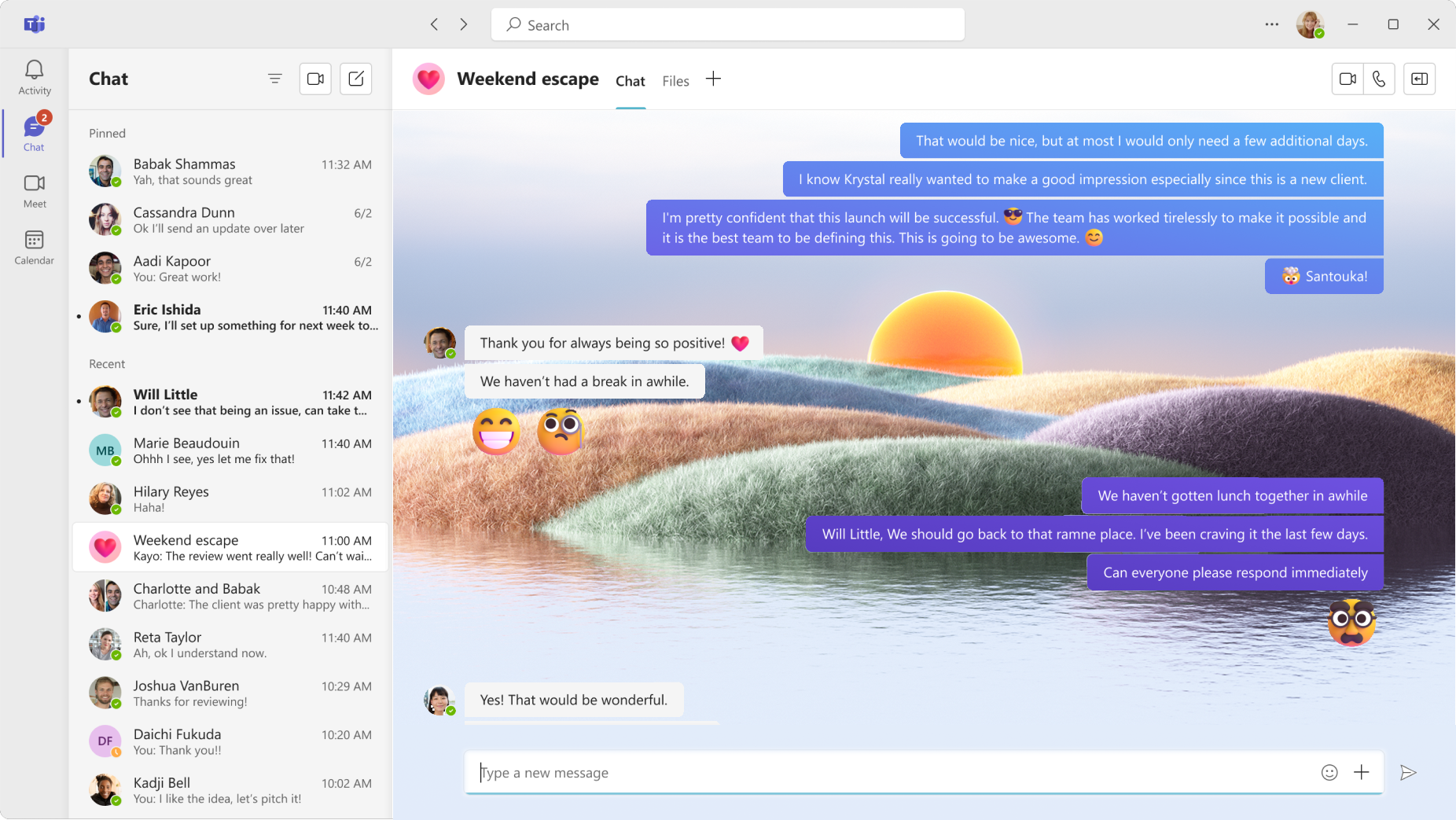Viewport: 1456px width, 820px height.
Task: Add a tab with the plus button
Action: [x=713, y=79]
